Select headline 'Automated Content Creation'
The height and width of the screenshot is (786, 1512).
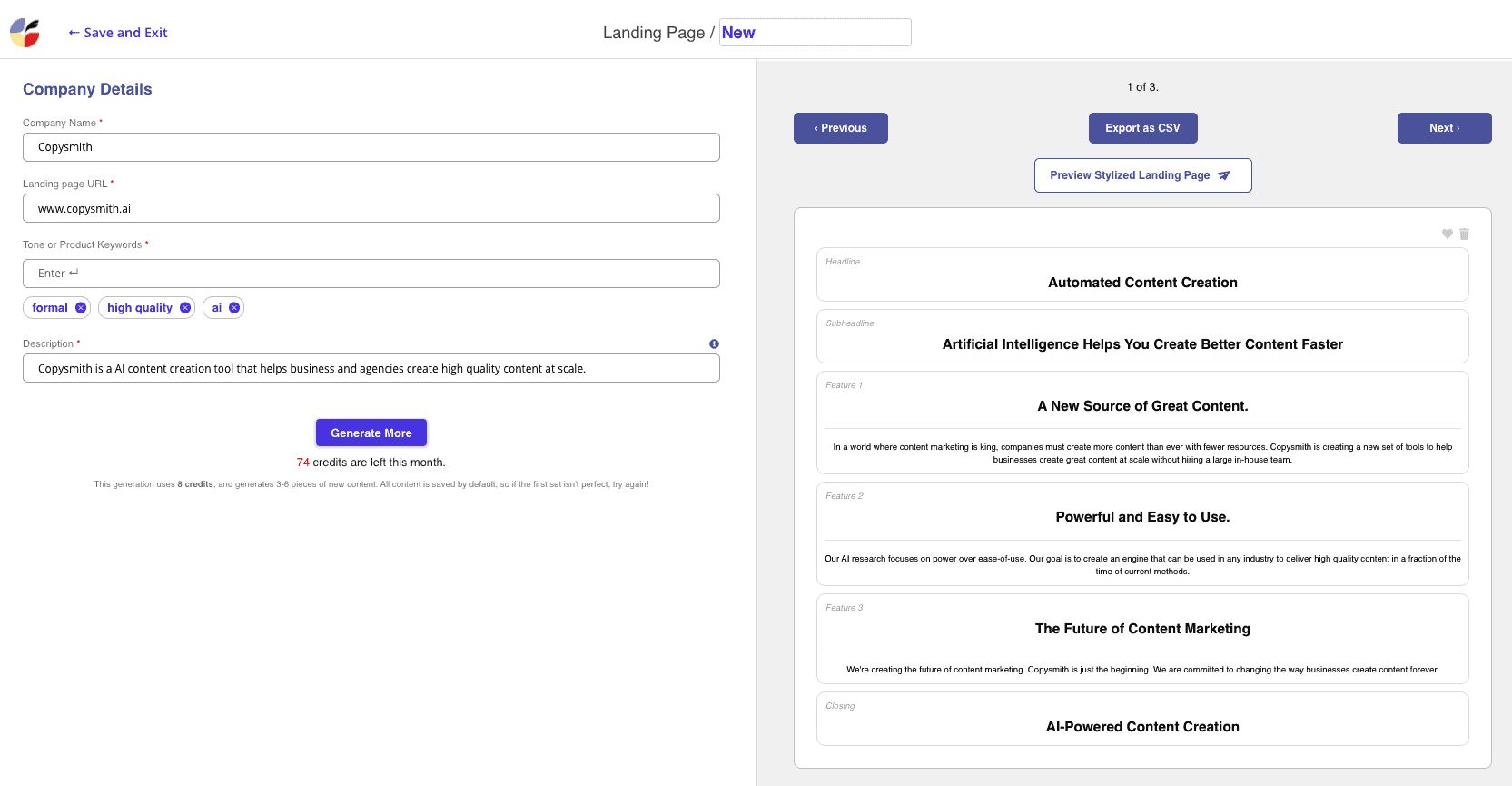pyautogui.click(x=1142, y=283)
